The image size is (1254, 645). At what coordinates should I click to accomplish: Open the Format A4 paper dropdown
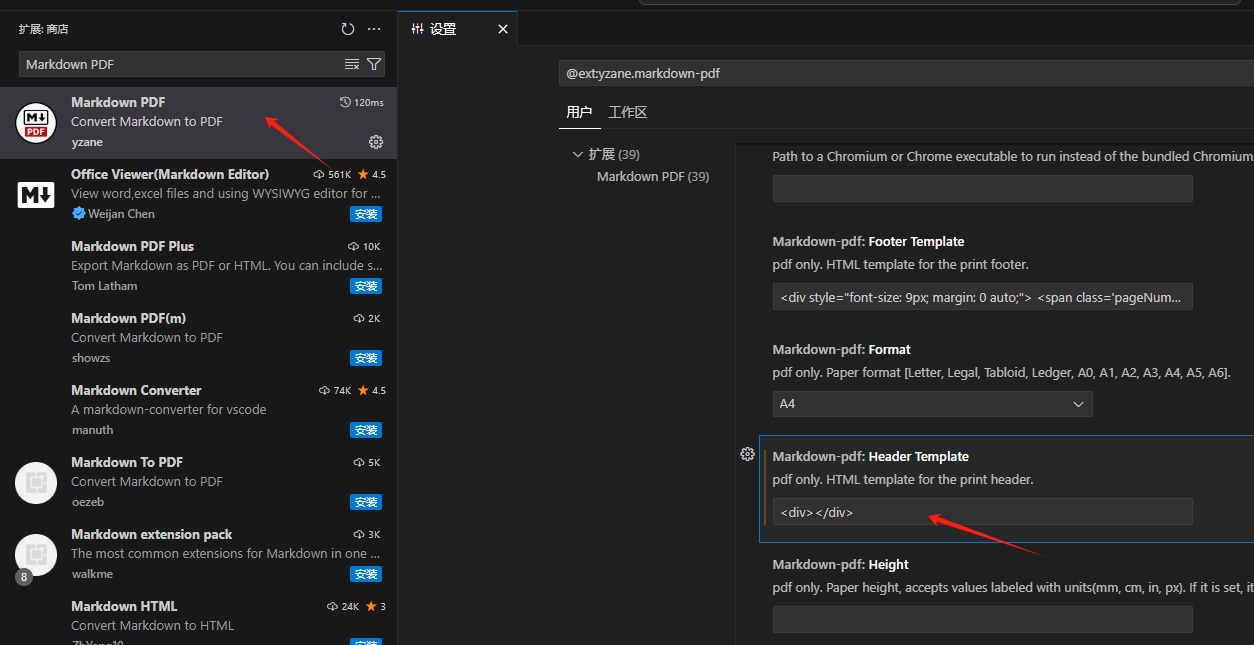[x=932, y=404]
